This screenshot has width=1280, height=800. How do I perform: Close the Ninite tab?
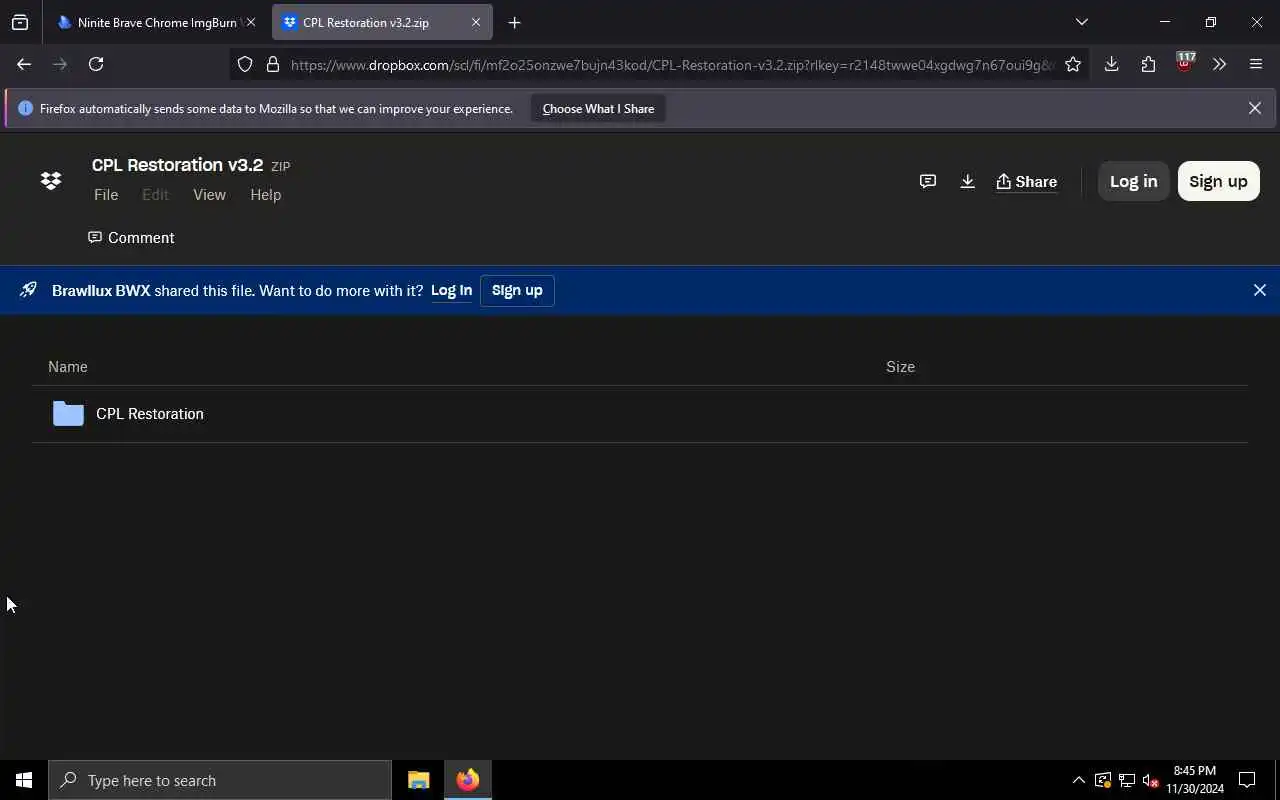coord(251,22)
